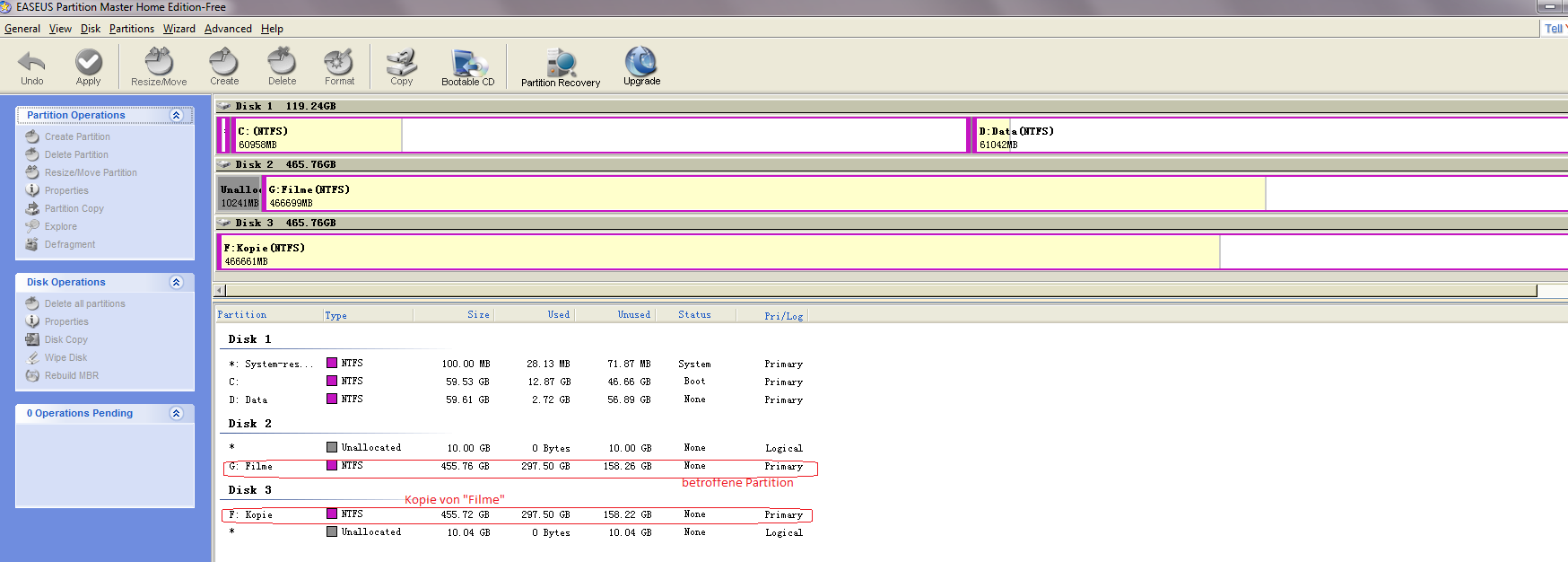Open the Advanced menu
The width and height of the screenshot is (1568, 562).
click(x=228, y=29)
